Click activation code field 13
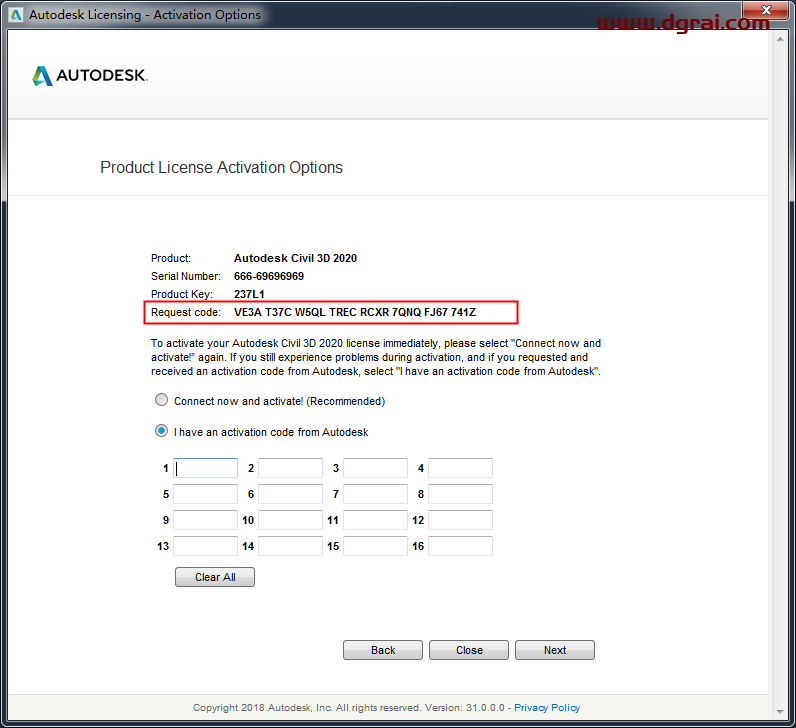The height and width of the screenshot is (728, 796). (x=206, y=546)
